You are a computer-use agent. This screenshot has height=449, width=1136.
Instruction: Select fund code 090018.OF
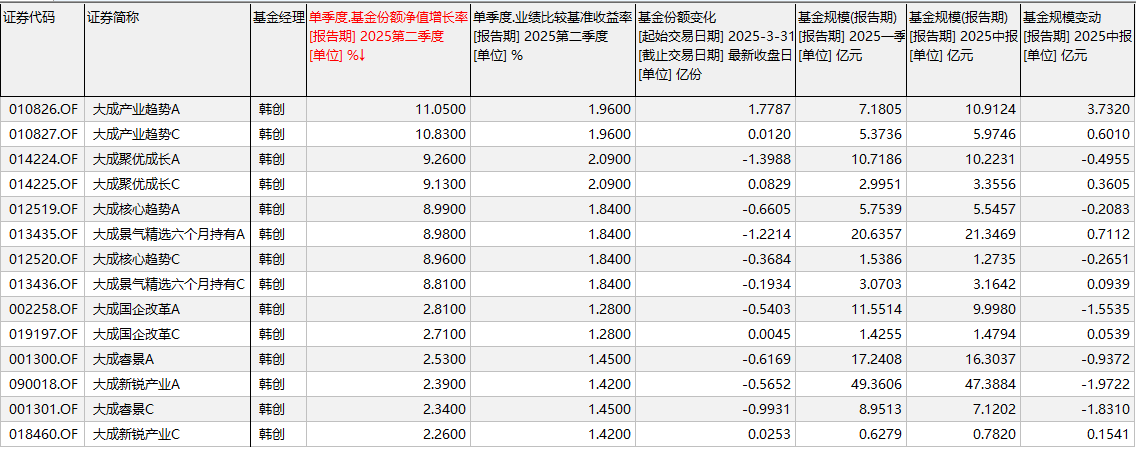point(43,384)
